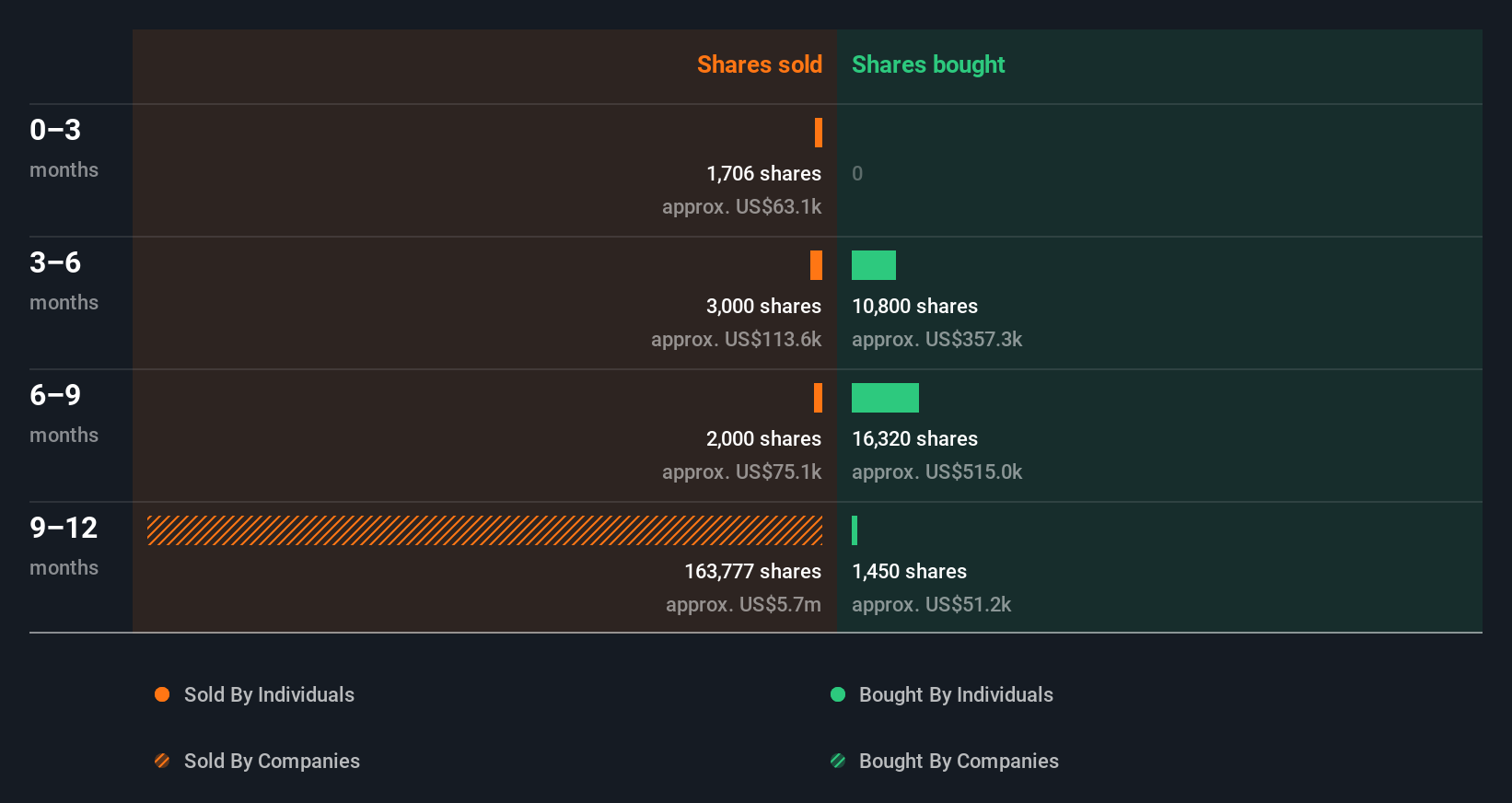Click the approx. US$75.1k value
1512x803 pixels.
tap(741, 472)
